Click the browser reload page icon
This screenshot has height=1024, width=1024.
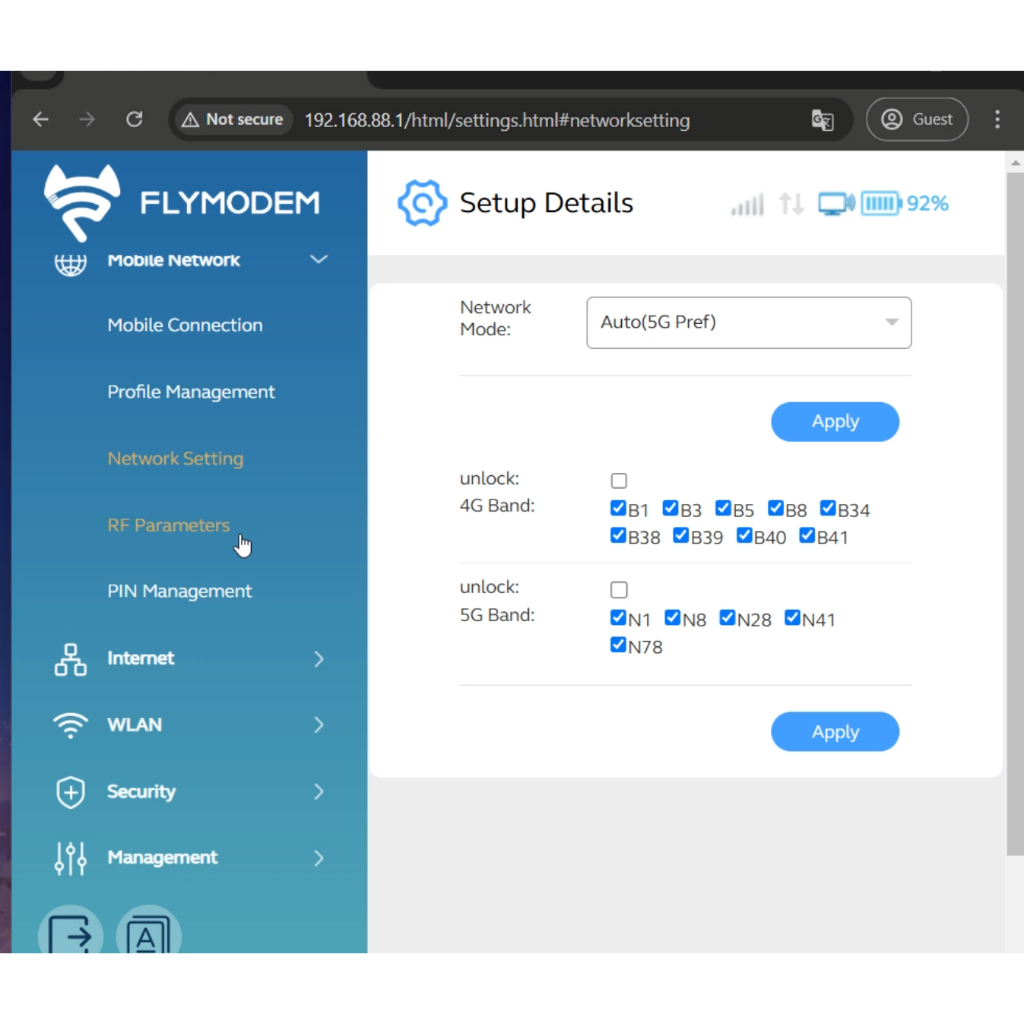click(134, 120)
